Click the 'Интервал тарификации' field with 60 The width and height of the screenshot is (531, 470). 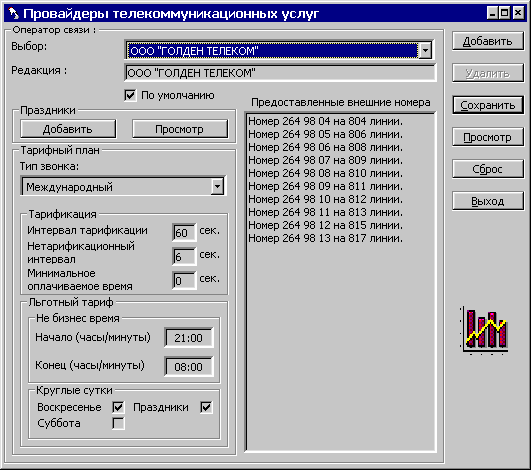184,233
